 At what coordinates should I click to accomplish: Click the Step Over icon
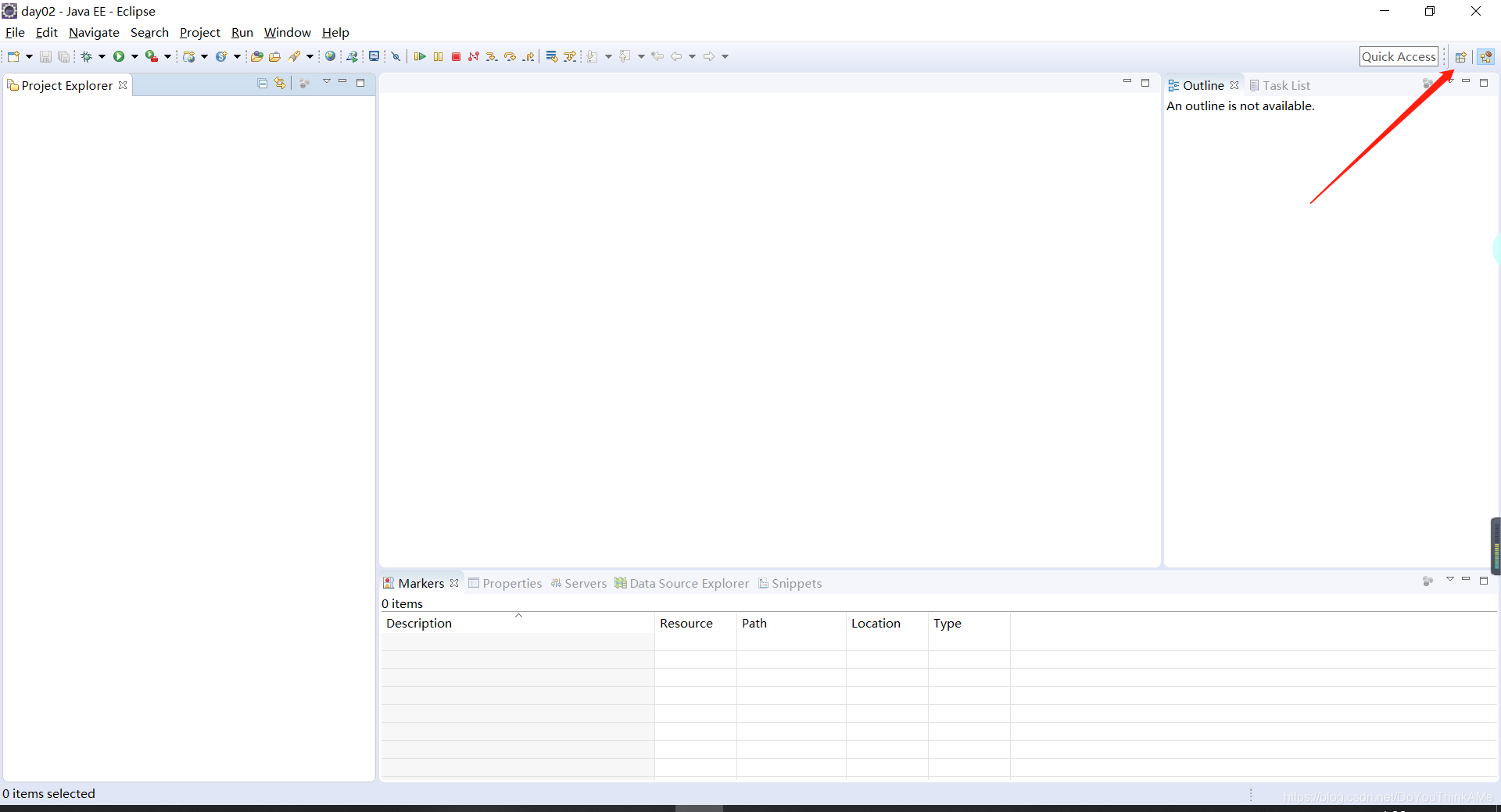point(510,56)
